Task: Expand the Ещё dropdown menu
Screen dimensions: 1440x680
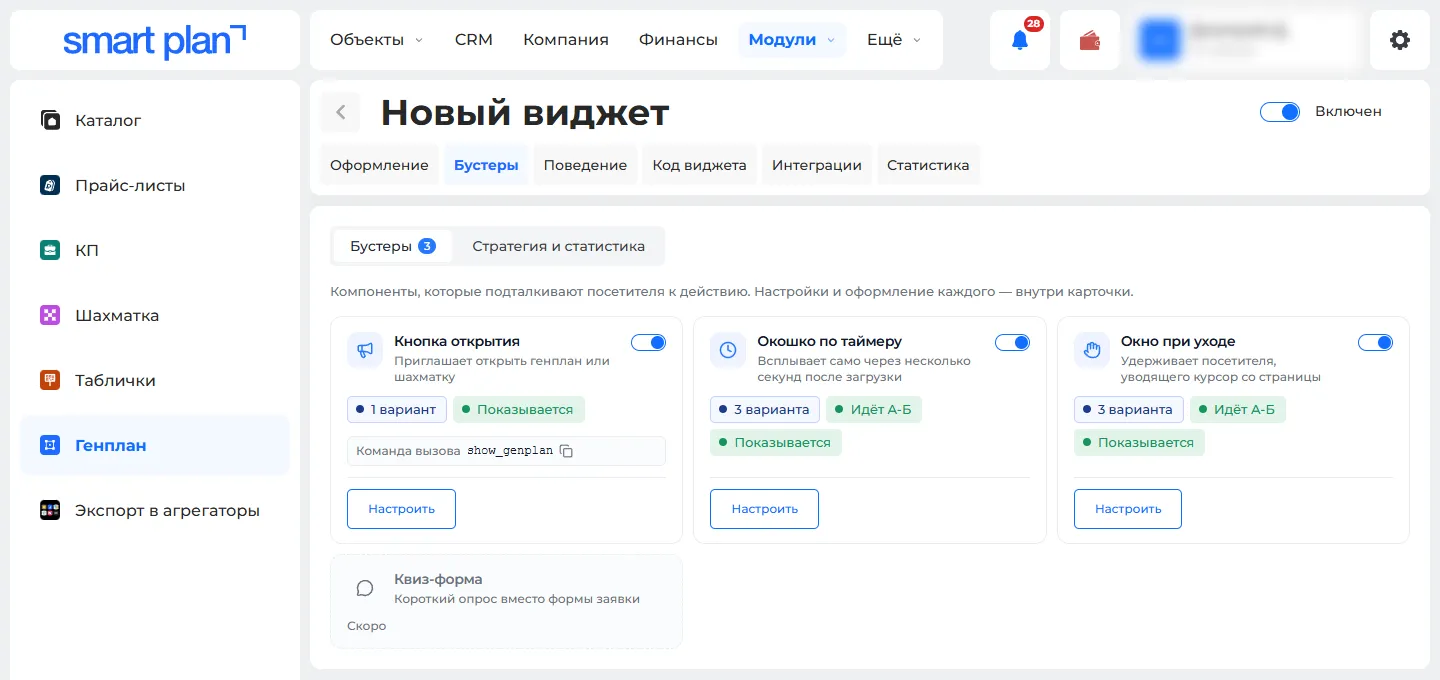Action: (893, 40)
